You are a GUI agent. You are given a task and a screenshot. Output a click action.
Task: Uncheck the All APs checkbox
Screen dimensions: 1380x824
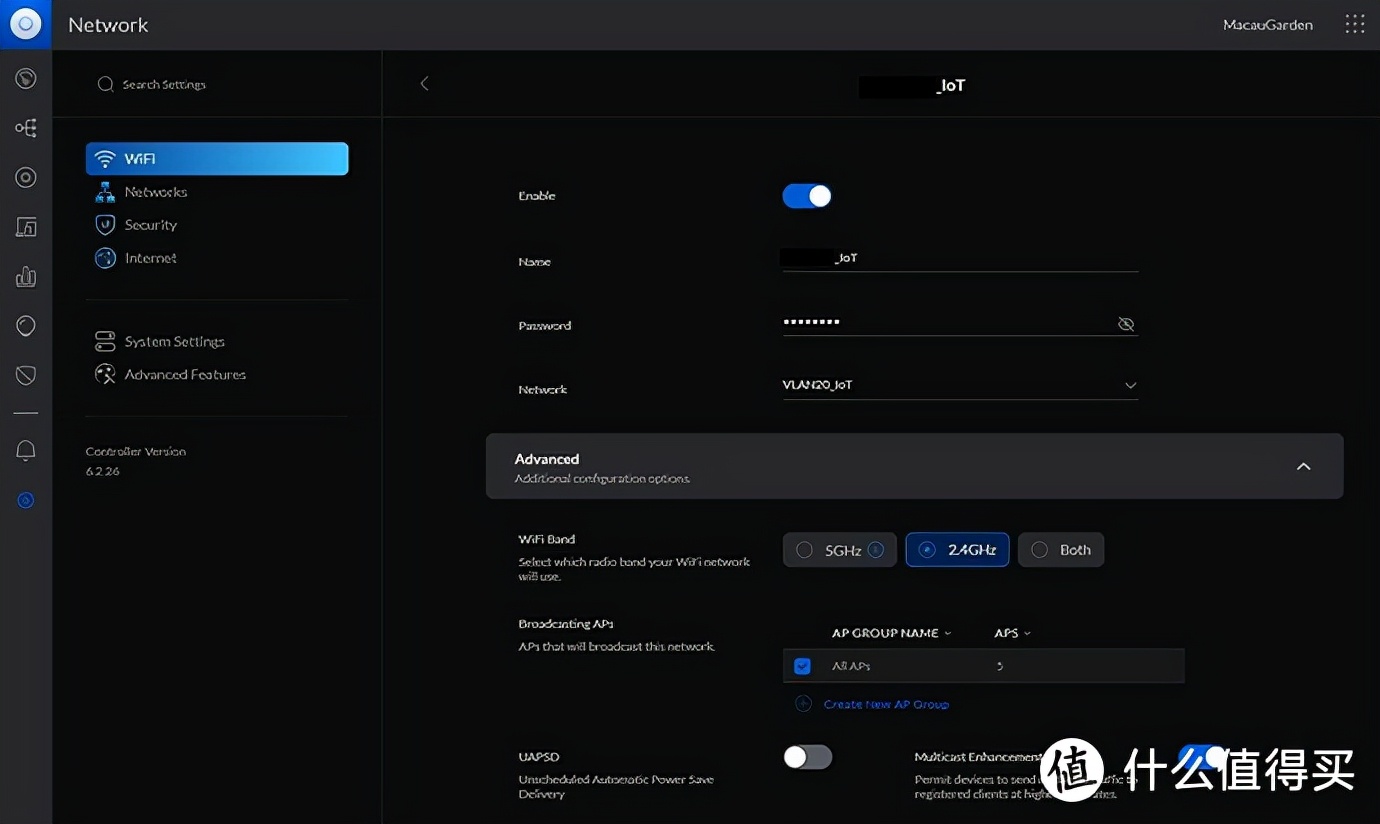click(802, 666)
